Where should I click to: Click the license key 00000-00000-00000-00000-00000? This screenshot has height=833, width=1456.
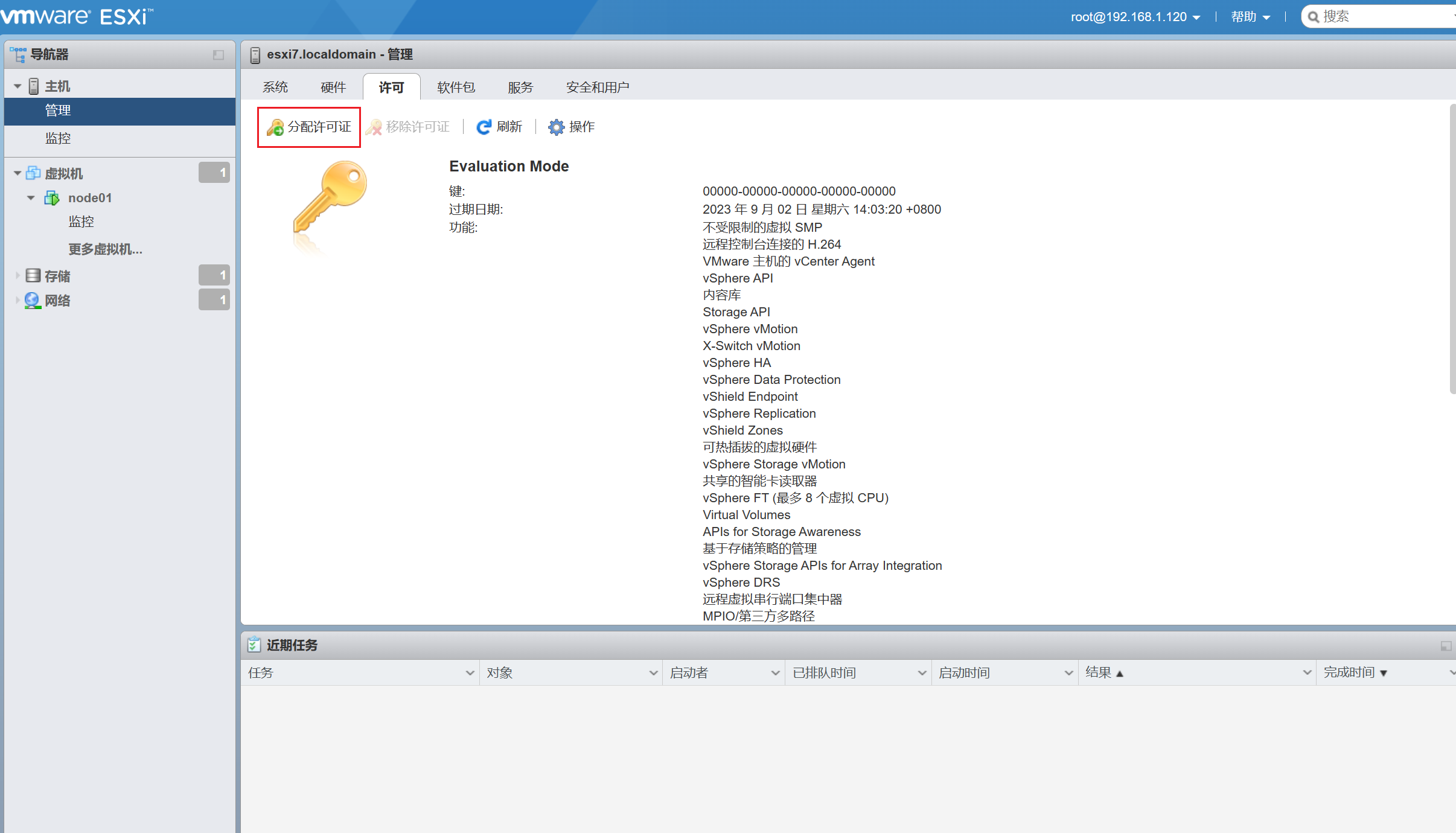coord(799,191)
